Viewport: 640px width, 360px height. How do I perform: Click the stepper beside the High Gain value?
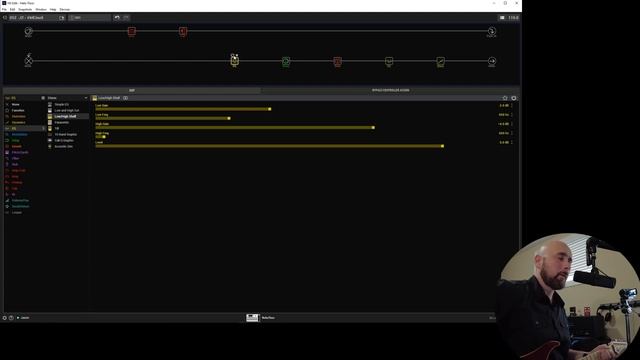point(512,124)
